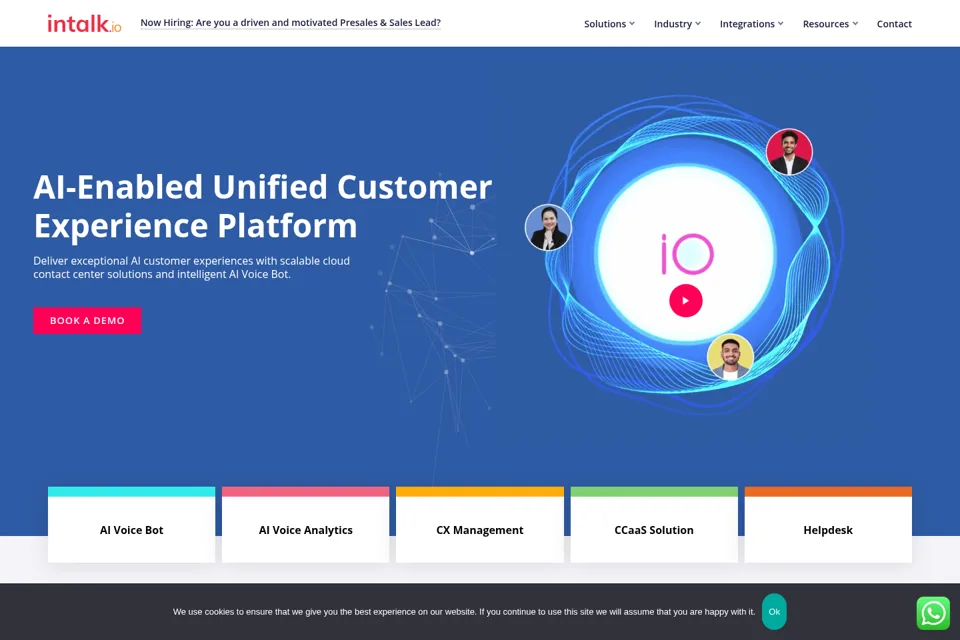Click the woman's avatar on the orb
Image resolution: width=960 pixels, height=640 pixels.
(548, 227)
